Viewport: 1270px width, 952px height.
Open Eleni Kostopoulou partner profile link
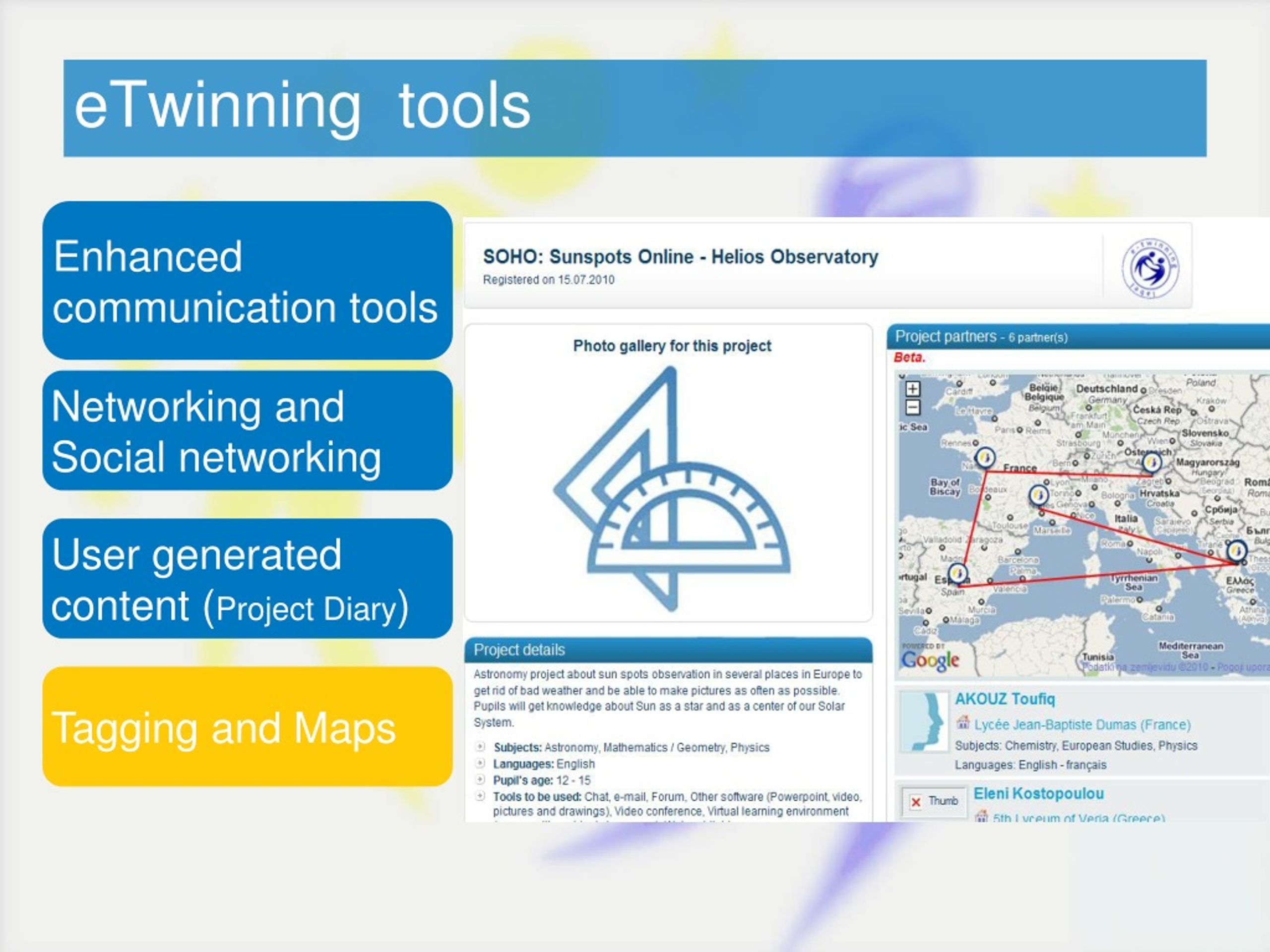click(x=1039, y=794)
